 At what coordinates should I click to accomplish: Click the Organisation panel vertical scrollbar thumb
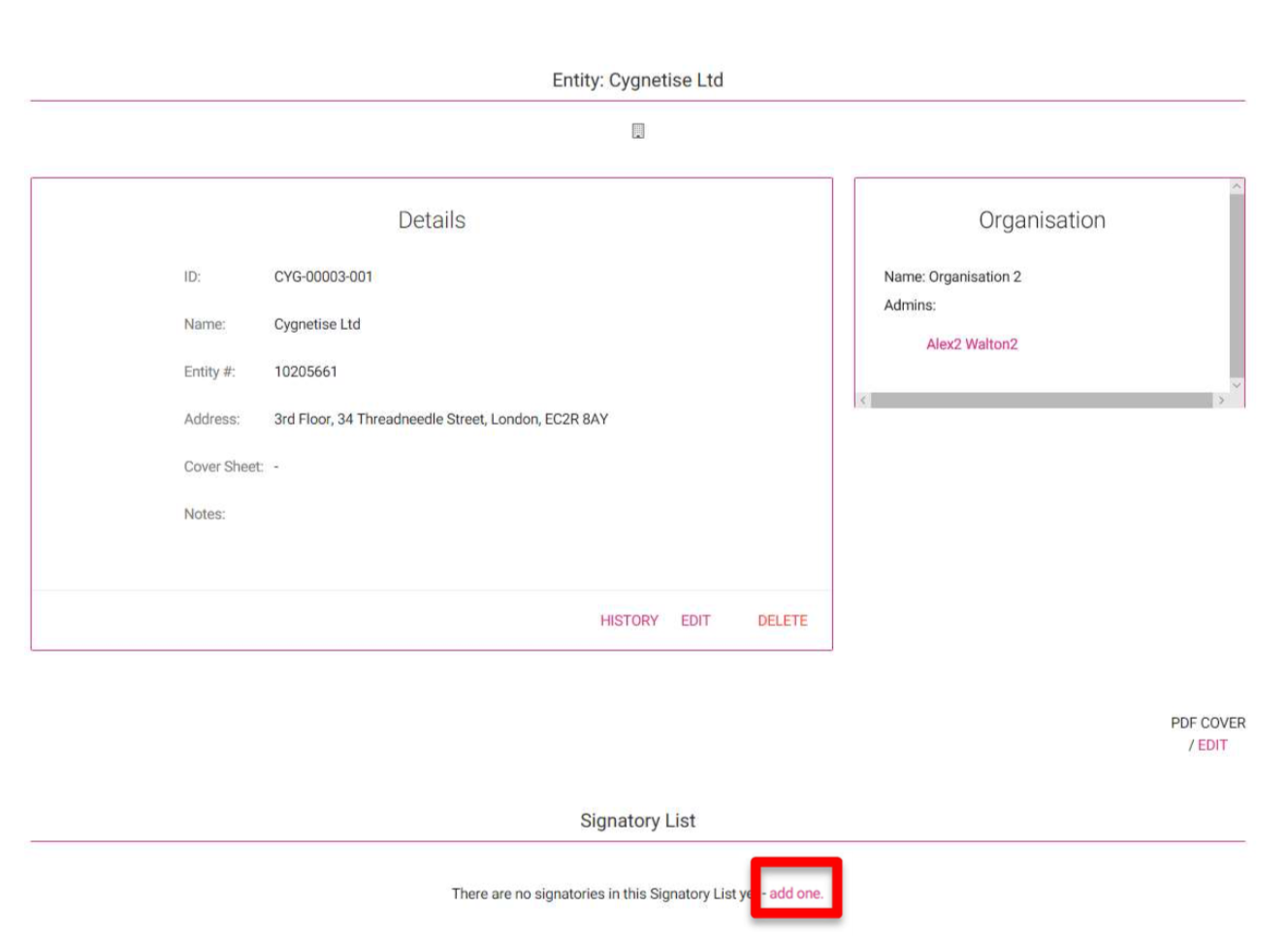(1237, 285)
